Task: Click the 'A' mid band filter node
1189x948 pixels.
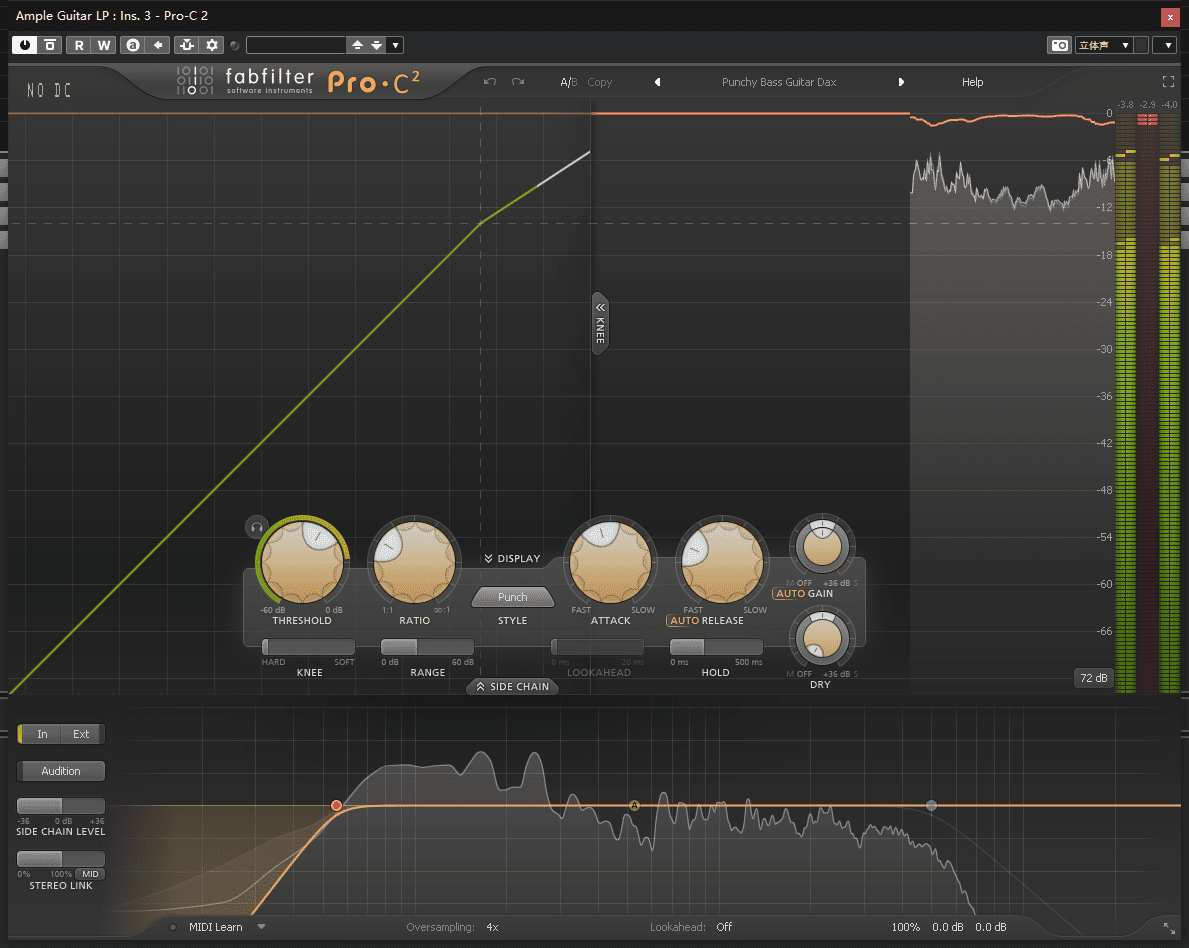Action: 635,805
